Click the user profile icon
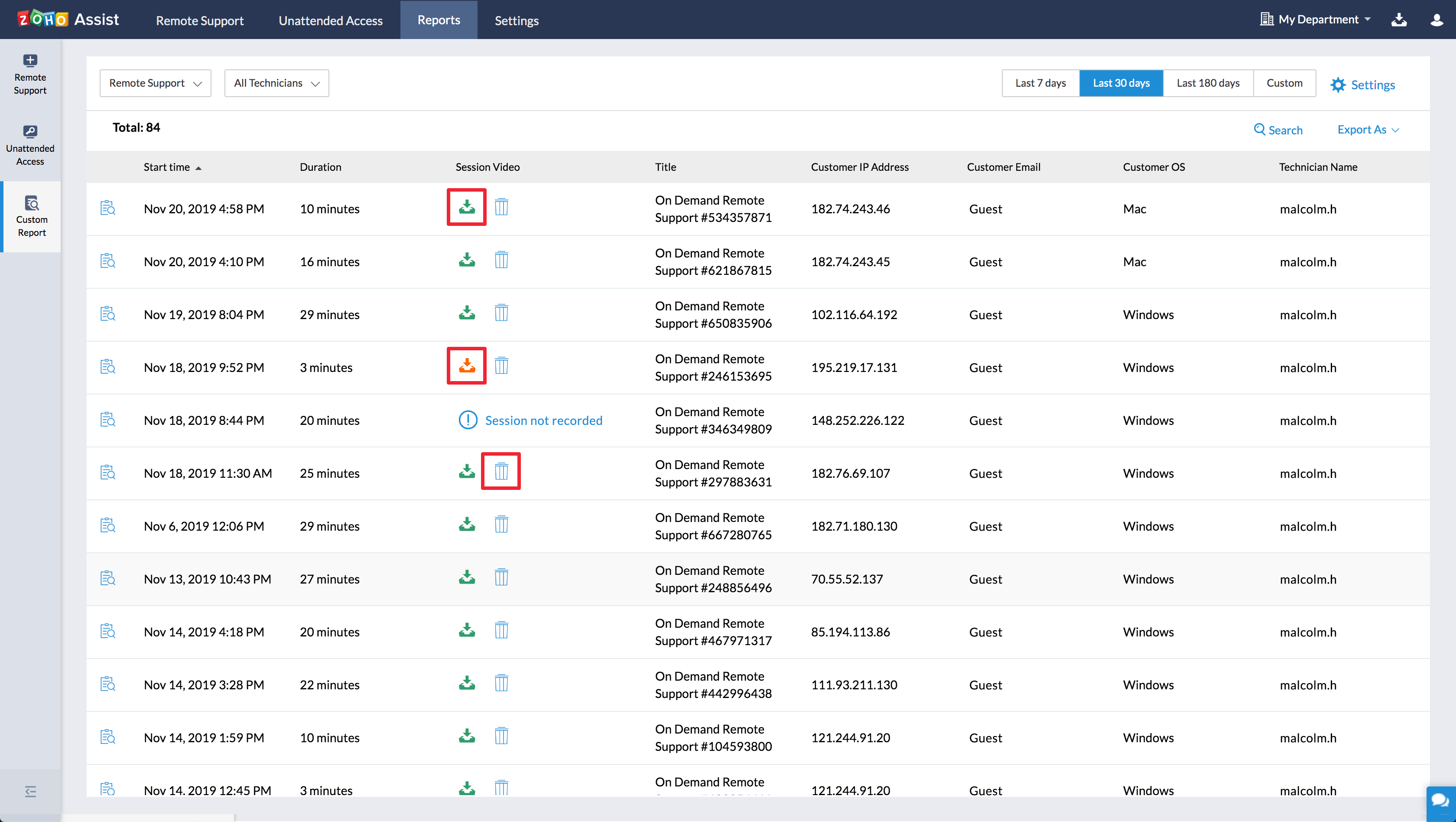The width and height of the screenshot is (1456, 822). pos(1436,20)
